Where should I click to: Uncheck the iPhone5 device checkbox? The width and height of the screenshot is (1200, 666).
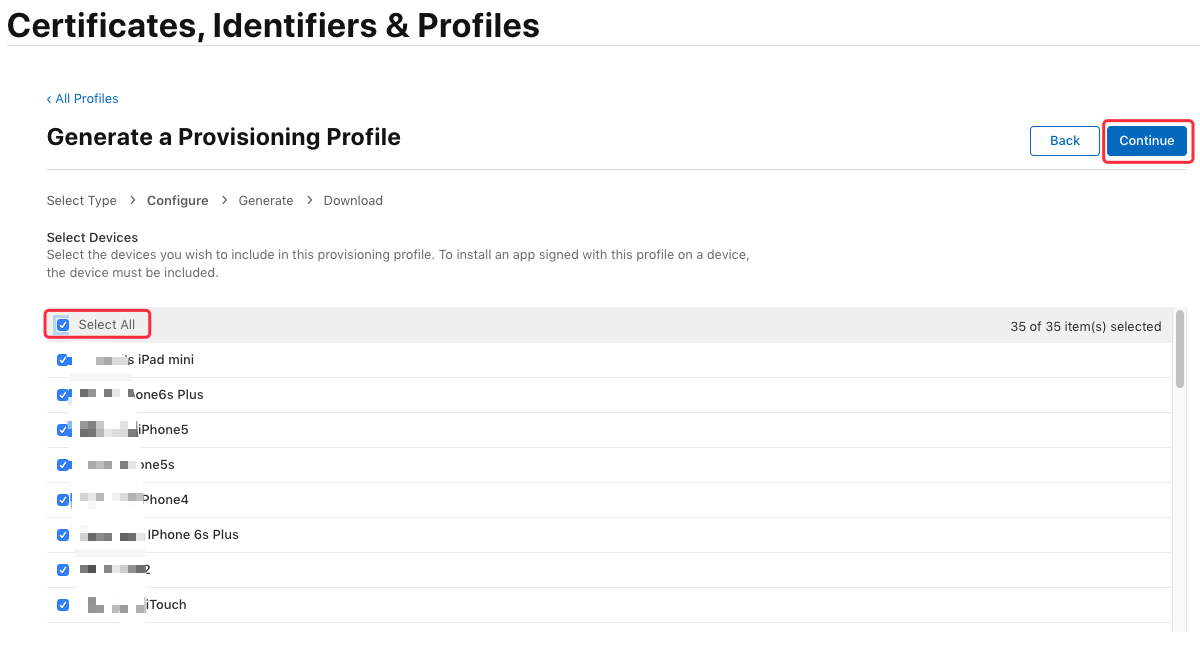[63, 430]
